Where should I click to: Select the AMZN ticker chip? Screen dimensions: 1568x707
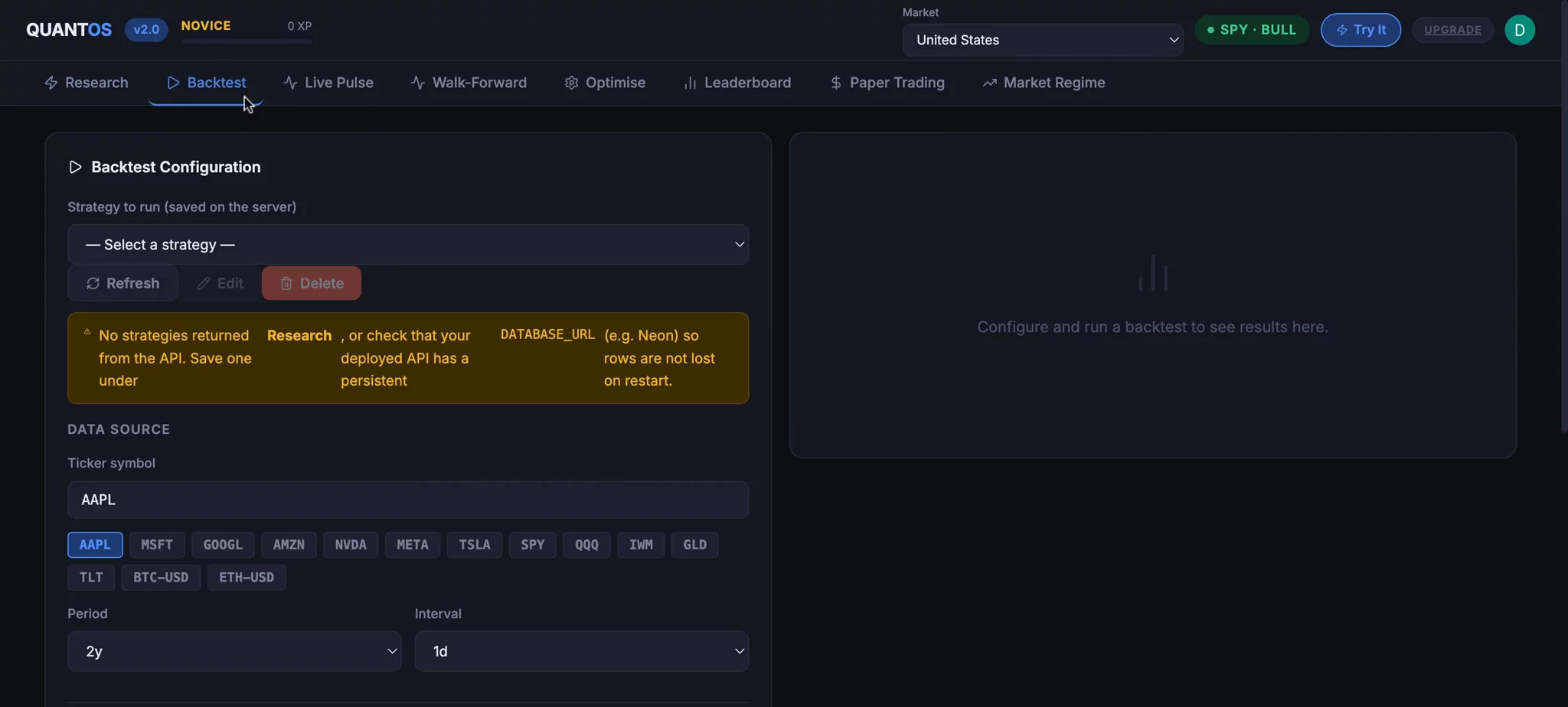pos(289,545)
